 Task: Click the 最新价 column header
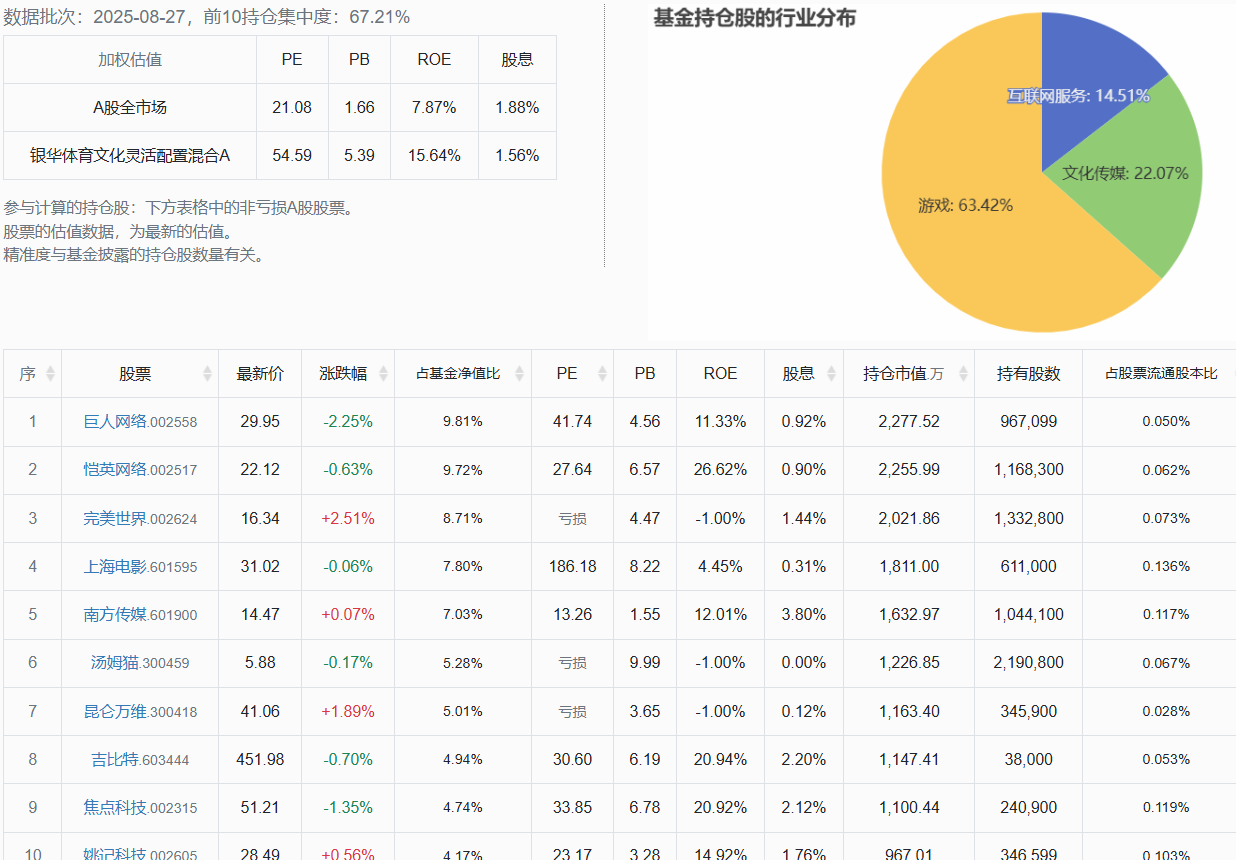click(260, 374)
